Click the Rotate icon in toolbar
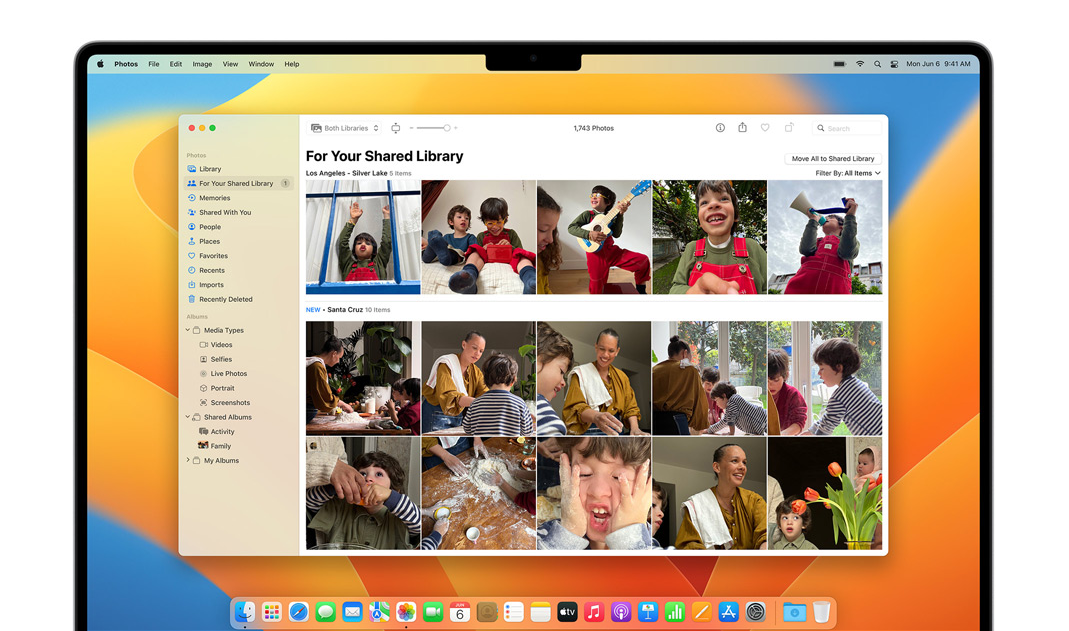Viewport: 1069px width, 631px height. point(789,127)
